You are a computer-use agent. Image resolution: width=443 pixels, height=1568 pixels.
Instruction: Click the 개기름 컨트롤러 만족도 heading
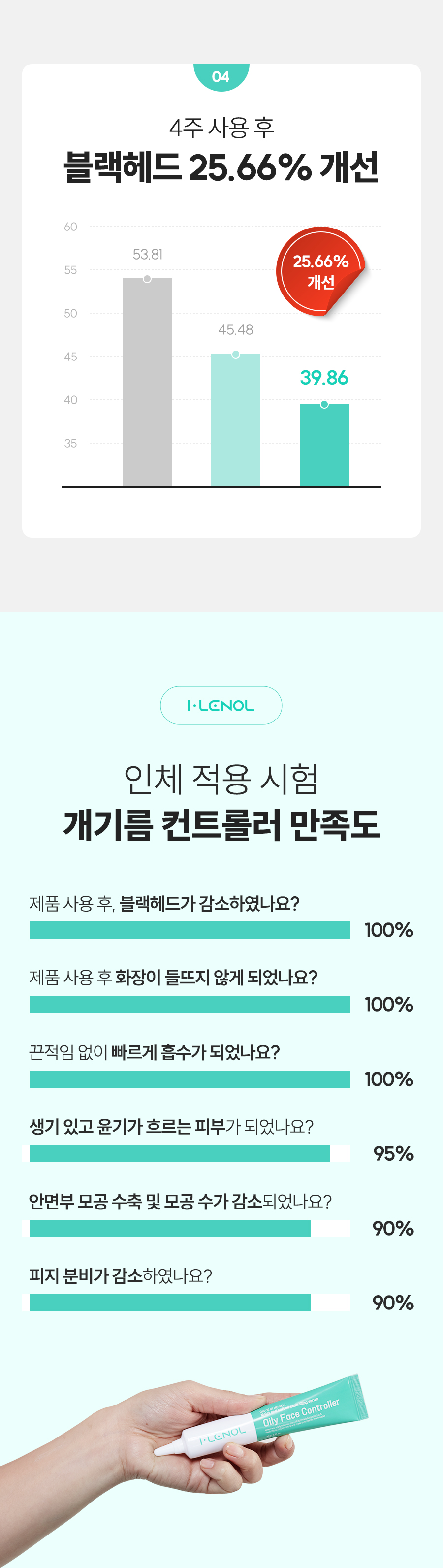(221, 825)
